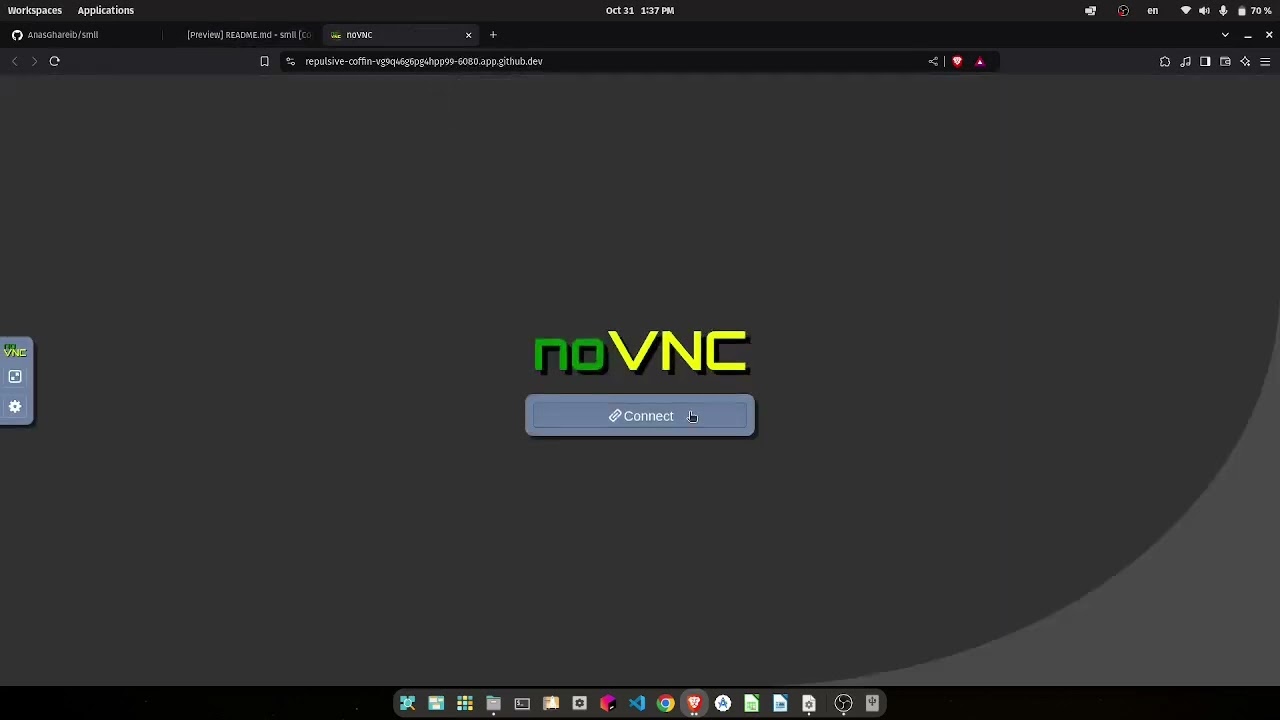This screenshot has width=1280, height=720.
Task: Open the settings gear in the dock
Action: coord(579,704)
